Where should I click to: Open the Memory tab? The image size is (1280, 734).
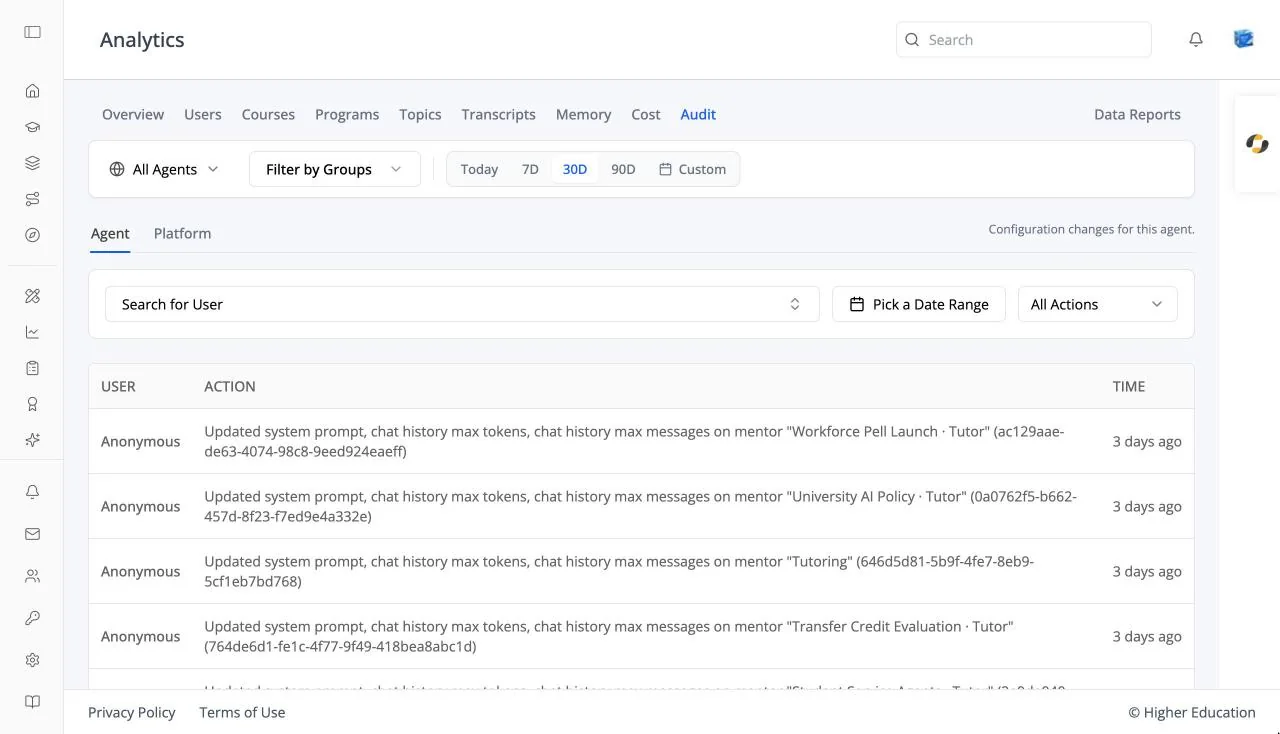(x=584, y=114)
